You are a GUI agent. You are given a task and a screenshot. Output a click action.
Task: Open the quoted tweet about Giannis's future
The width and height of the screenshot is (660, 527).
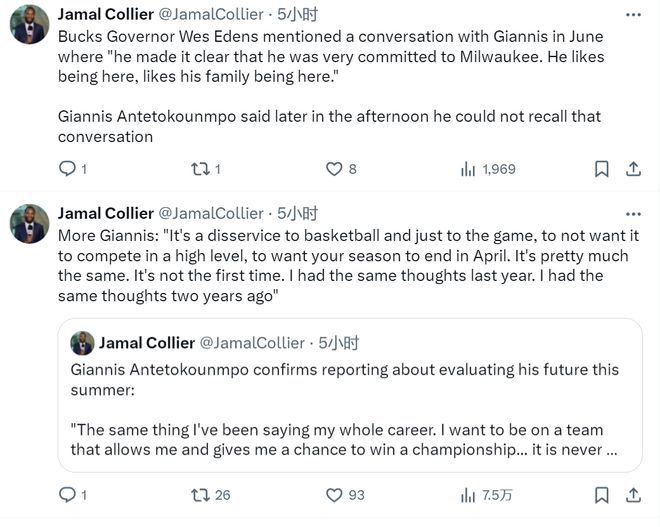click(350, 400)
